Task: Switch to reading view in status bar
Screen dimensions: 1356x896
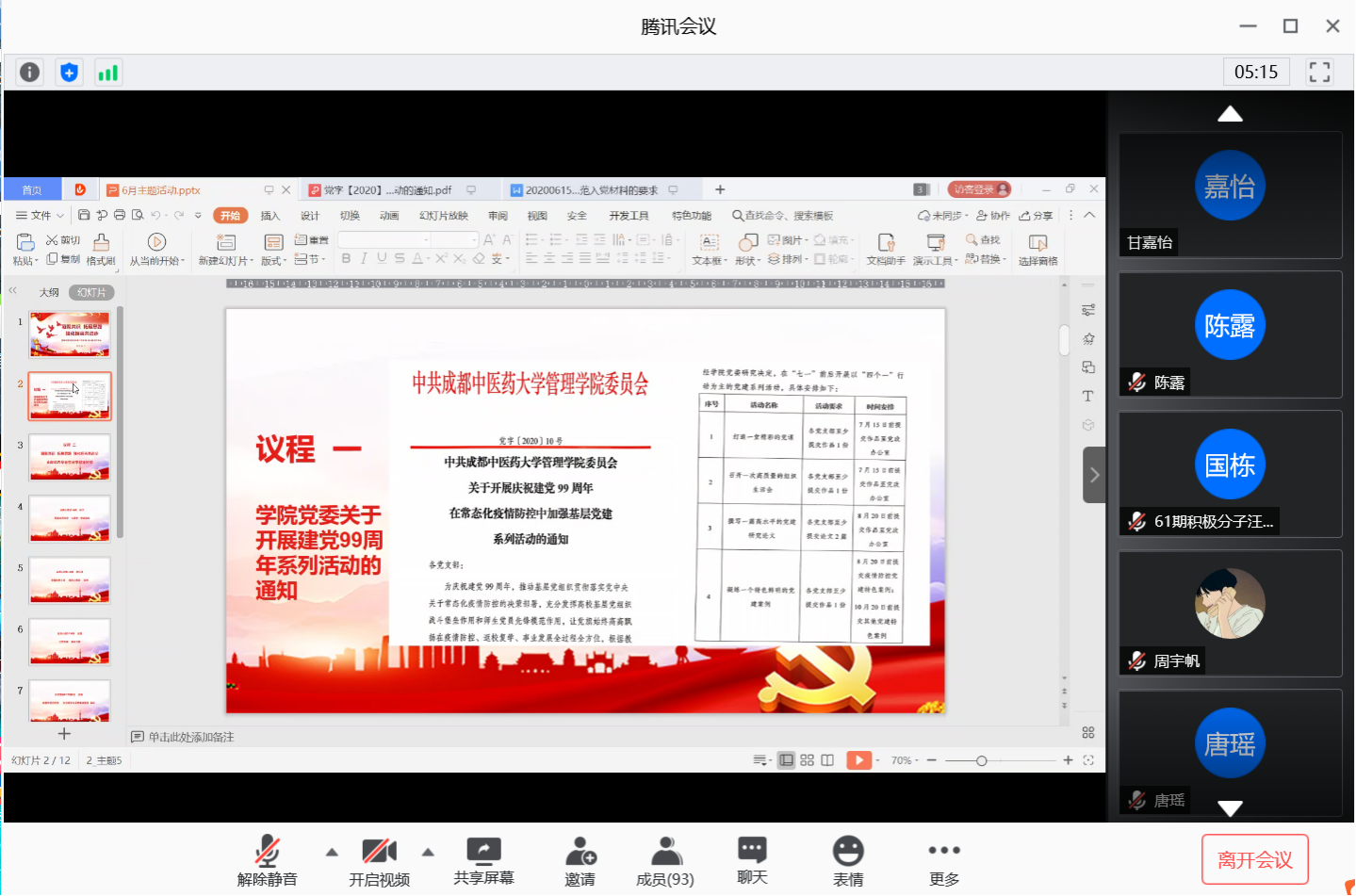Action: pyautogui.click(x=827, y=760)
